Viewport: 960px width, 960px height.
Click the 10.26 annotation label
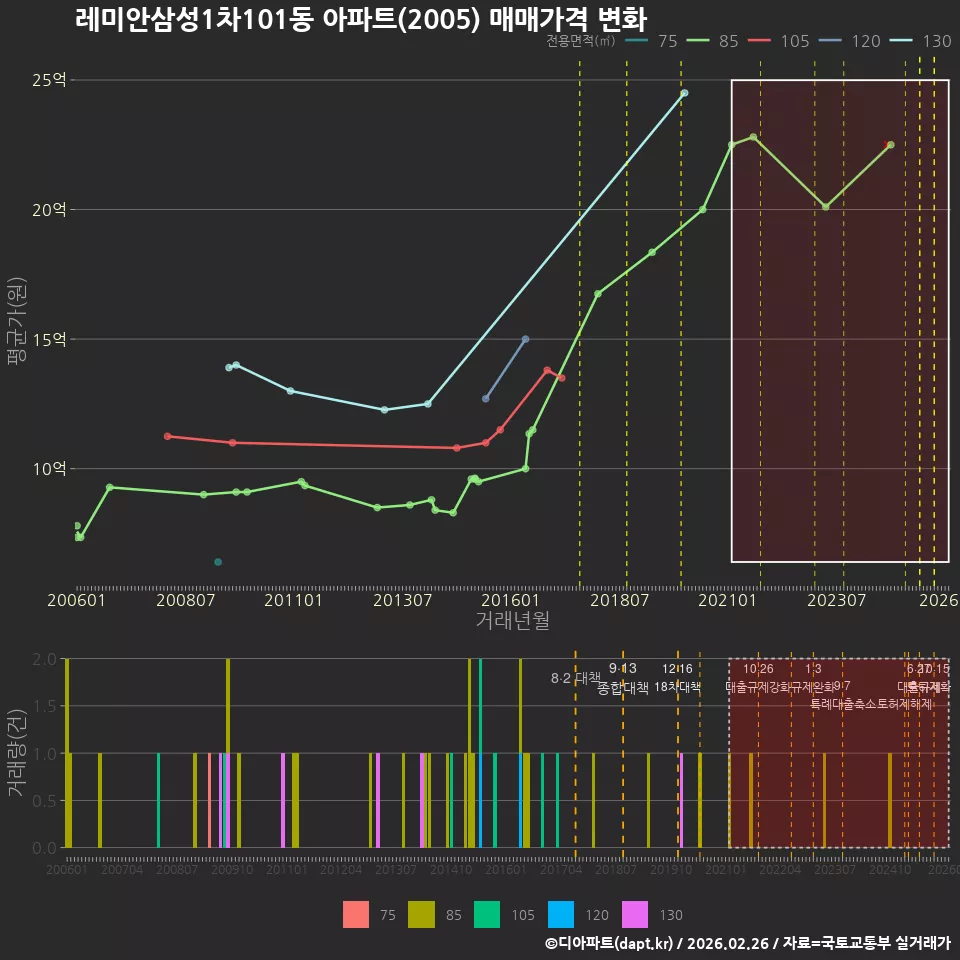[x=758, y=669]
